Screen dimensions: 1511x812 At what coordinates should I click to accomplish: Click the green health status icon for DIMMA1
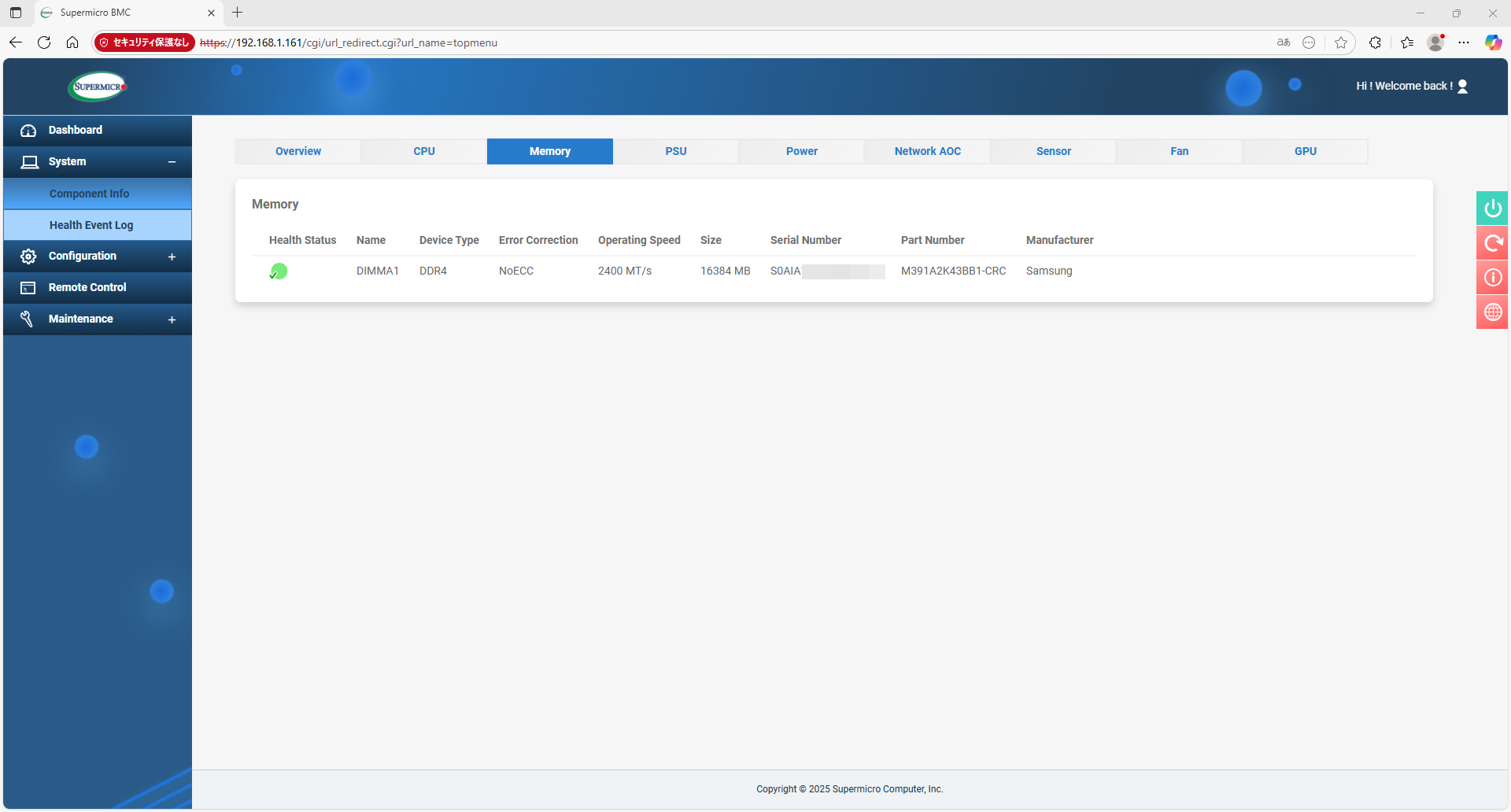click(279, 271)
